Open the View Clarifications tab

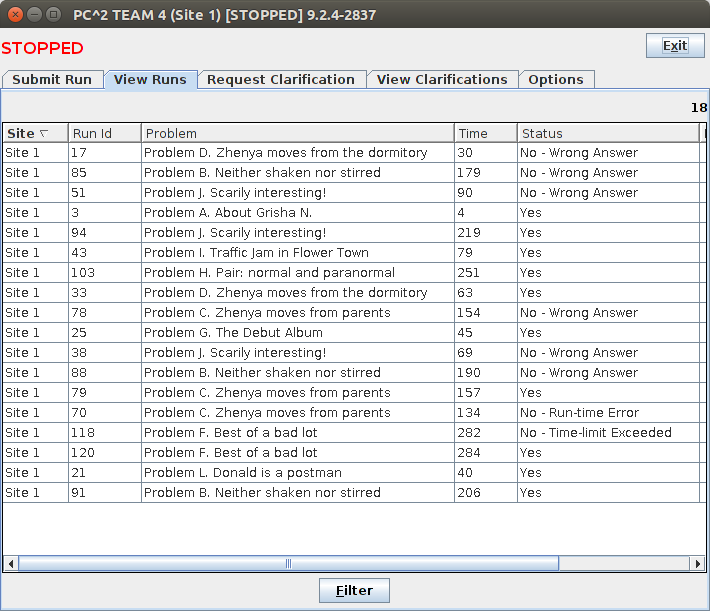tap(442, 80)
